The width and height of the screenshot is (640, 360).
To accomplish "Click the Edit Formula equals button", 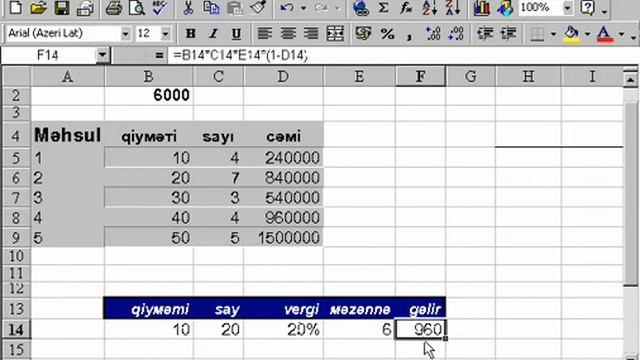I will pos(159,55).
